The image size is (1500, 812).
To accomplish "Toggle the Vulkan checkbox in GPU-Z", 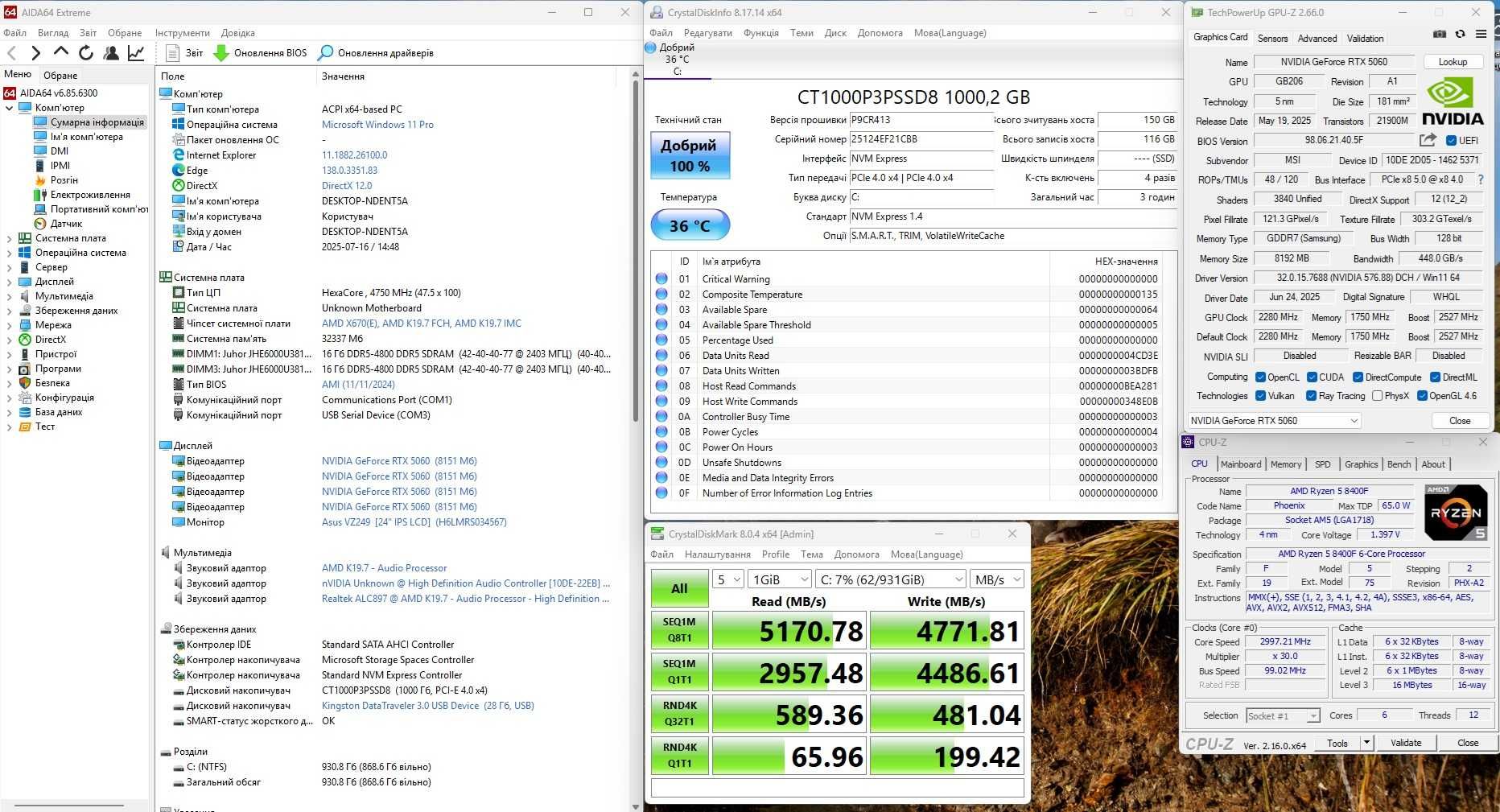I will click(x=1260, y=395).
